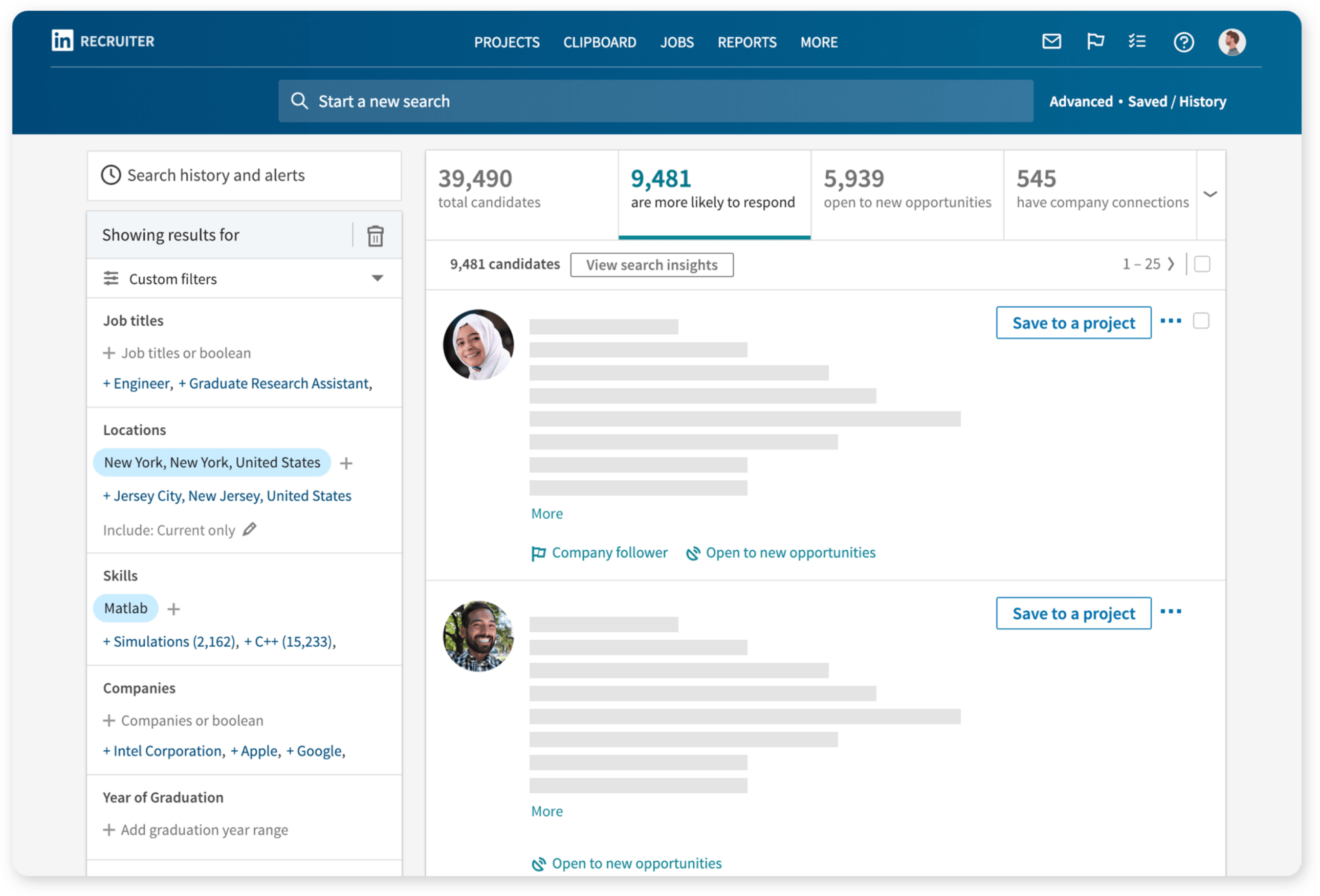Save the first candidate to a project
Image resolution: width=1320 pixels, height=896 pixels.
tap(1073, 323)
